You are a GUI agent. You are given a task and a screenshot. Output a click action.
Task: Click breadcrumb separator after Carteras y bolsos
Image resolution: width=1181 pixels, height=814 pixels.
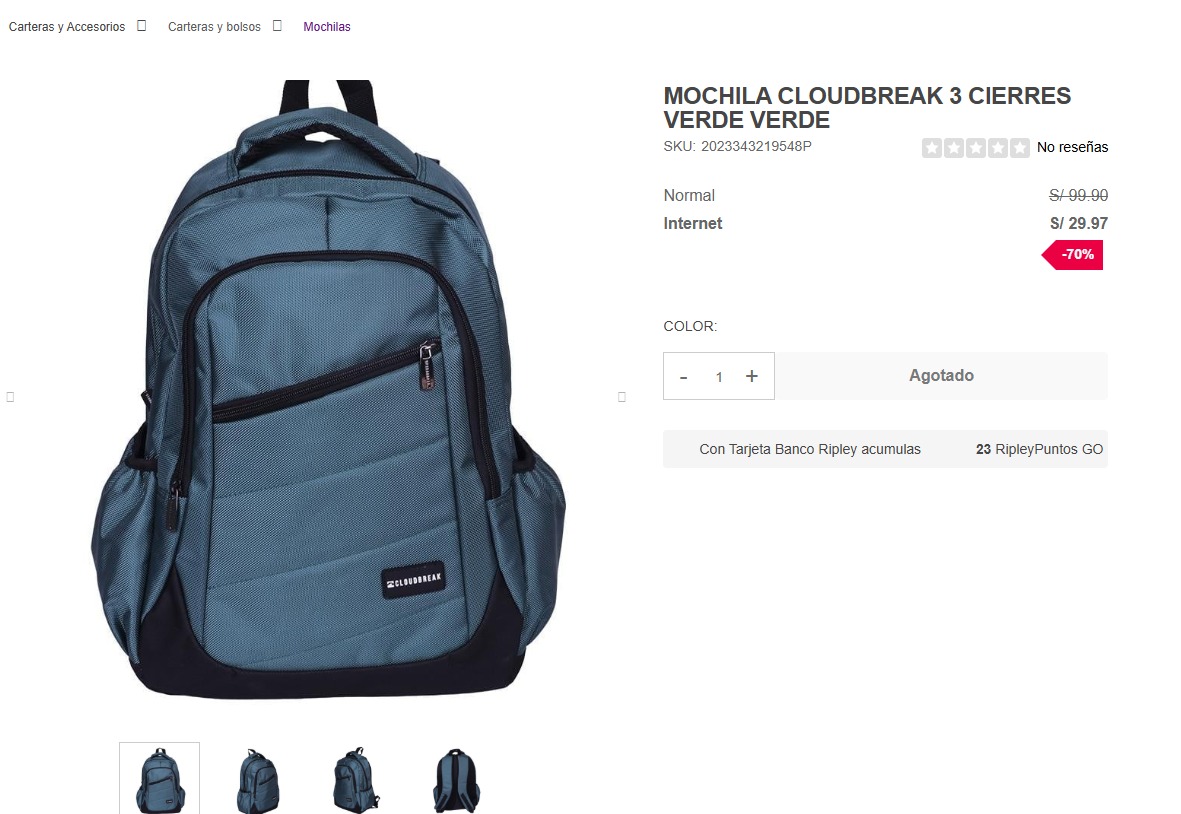pyautogui.click(x=277, y=26)
